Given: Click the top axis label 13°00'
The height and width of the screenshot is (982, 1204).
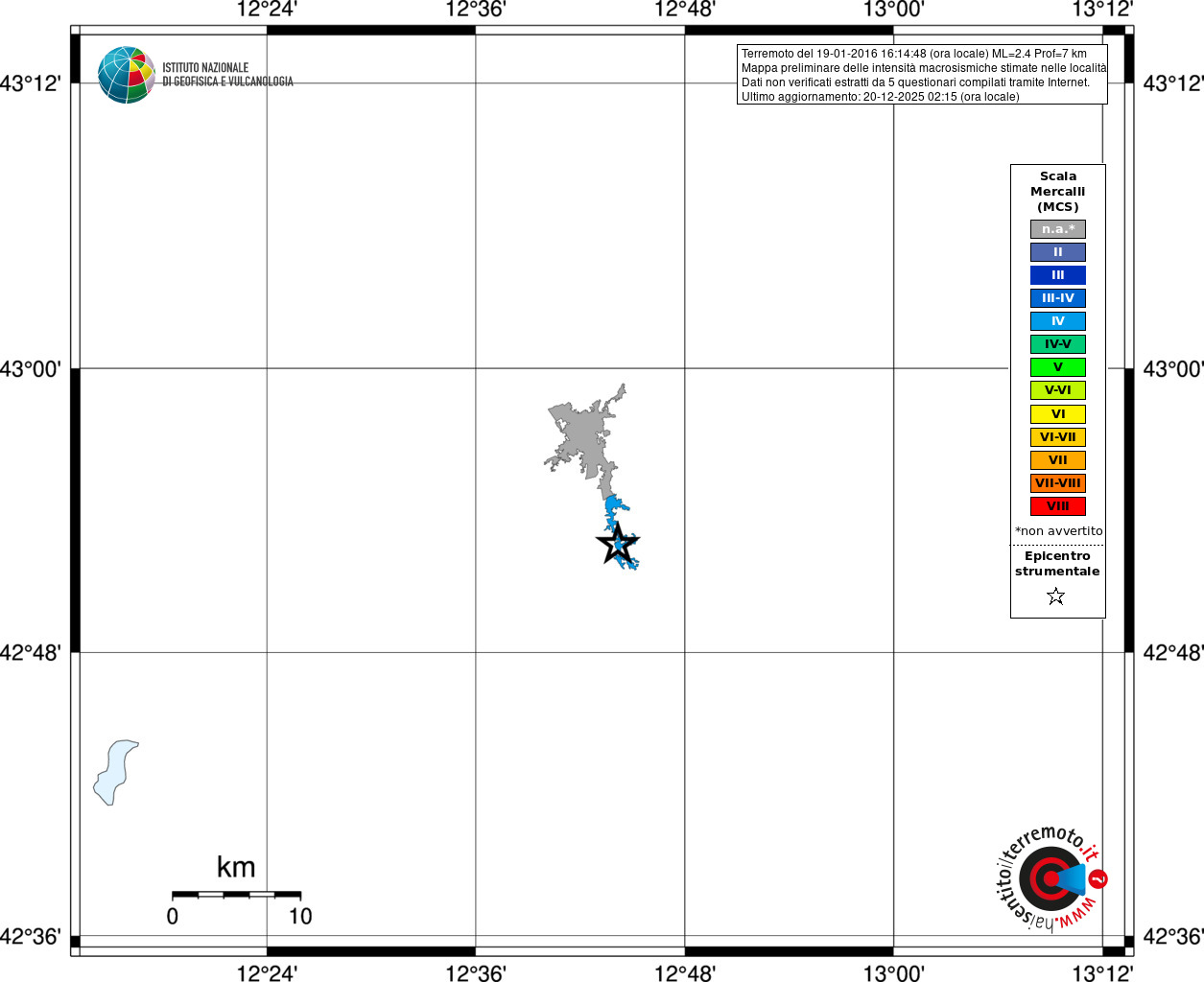Looking at the screenshot, I should pos(893,10).
